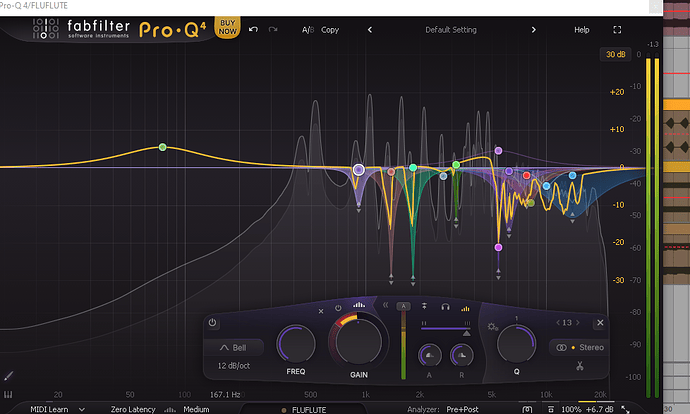This screenshot has height=414, width=690.
Task: Open Zero Latency processing mode menu
Action: (x=133, y=409)
